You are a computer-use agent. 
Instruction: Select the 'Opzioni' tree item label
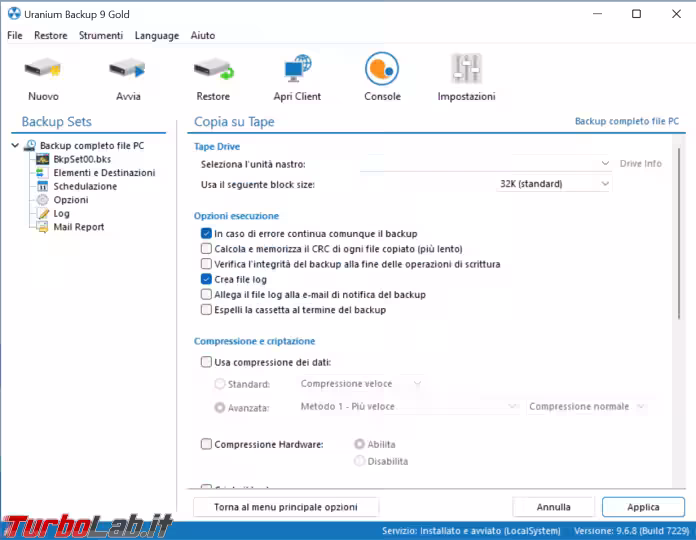coord(71,200)
